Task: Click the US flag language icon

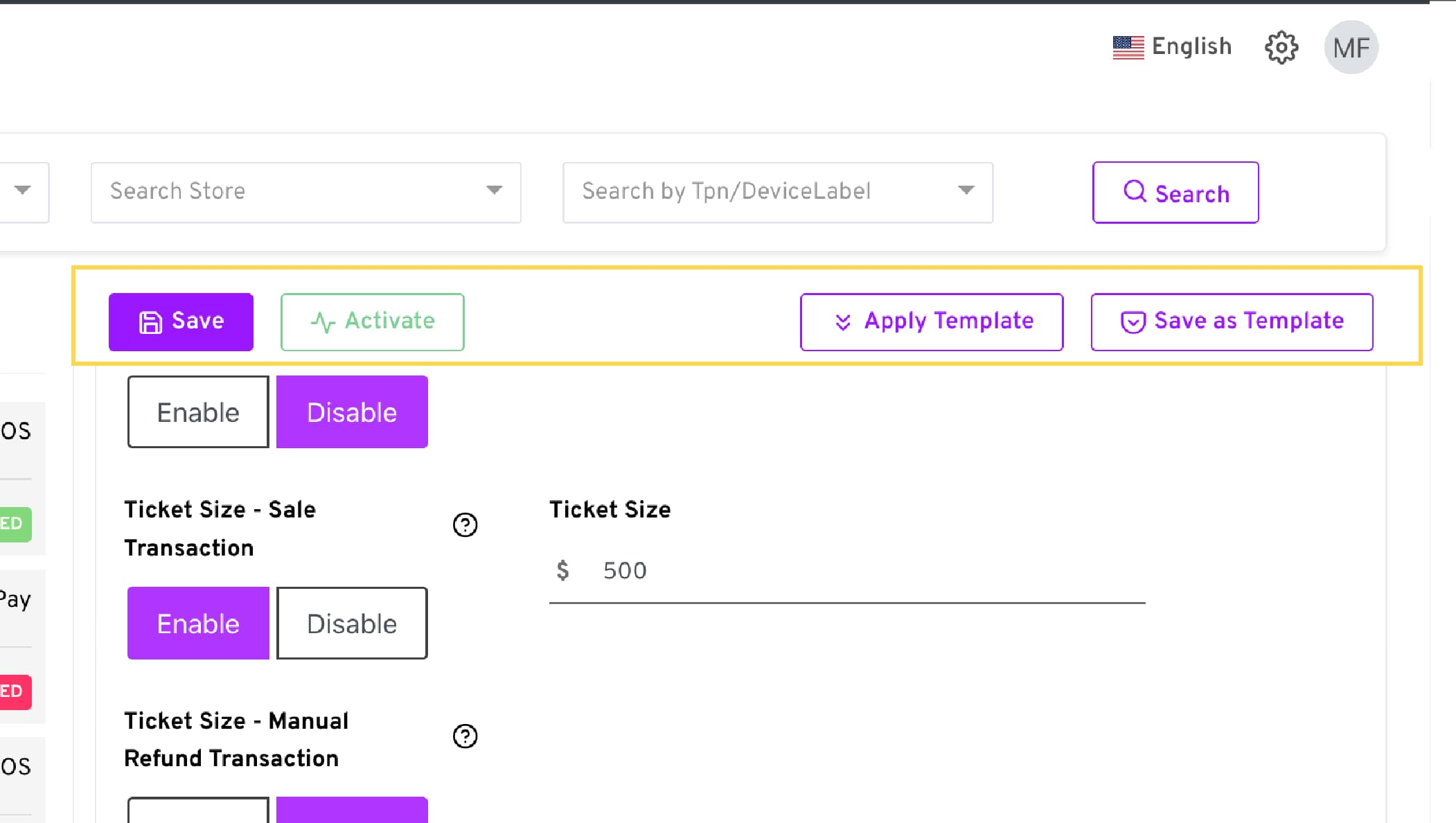Action: click(1128, 48)
